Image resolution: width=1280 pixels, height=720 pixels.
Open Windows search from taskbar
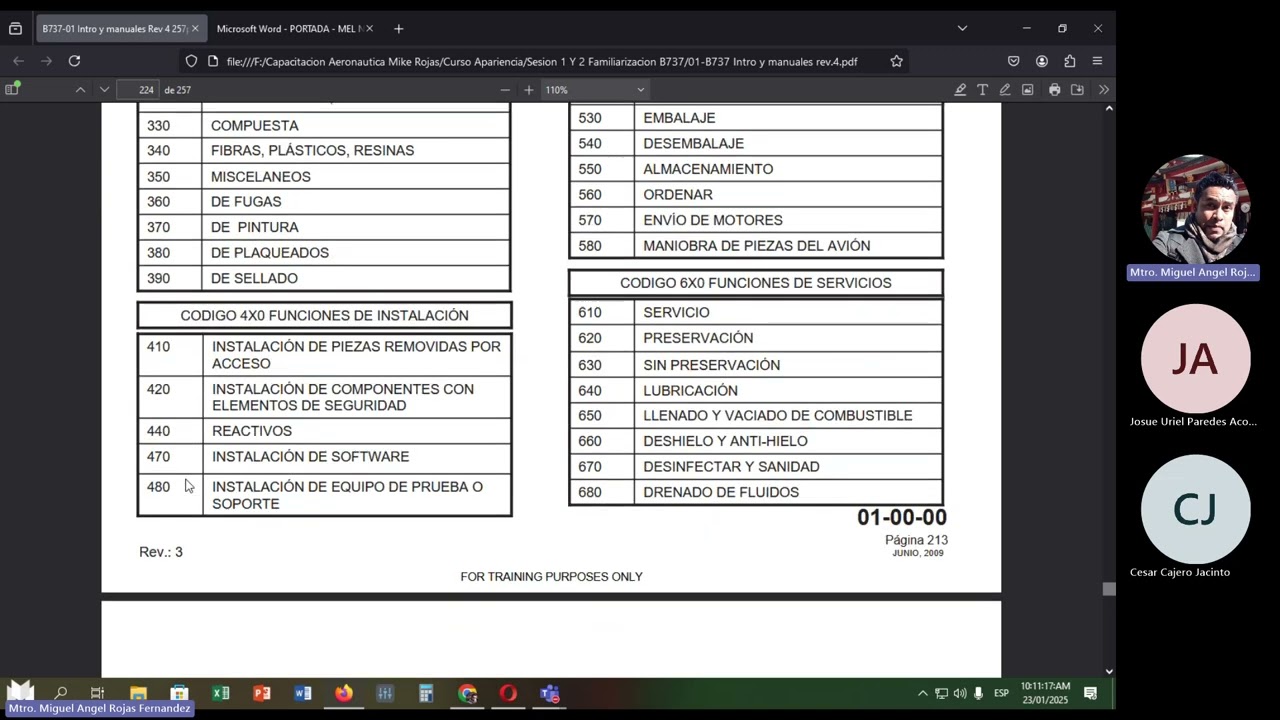pyautogui.click(x=60, y=693)
